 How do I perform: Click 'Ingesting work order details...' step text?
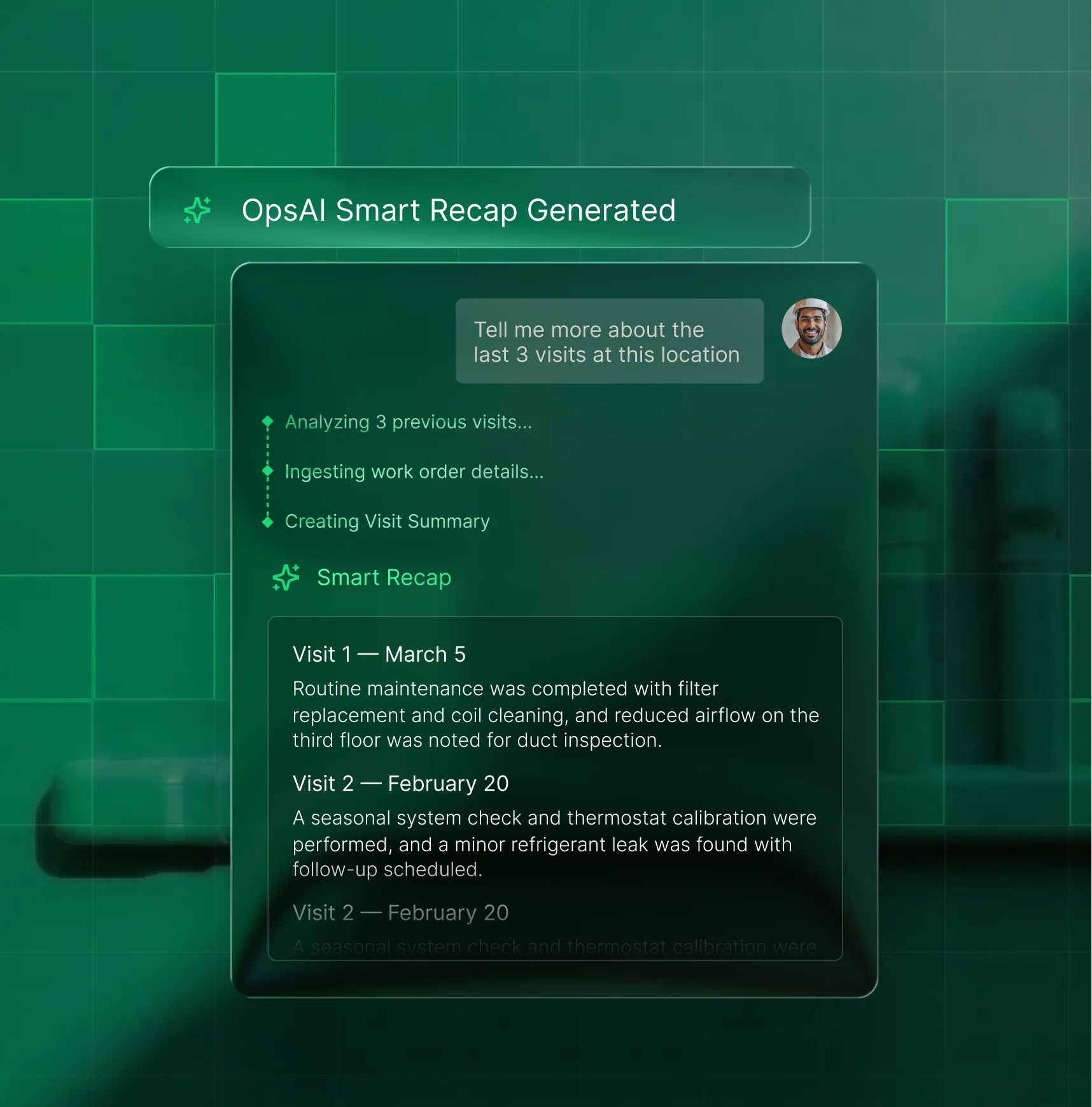coord(414,471)
